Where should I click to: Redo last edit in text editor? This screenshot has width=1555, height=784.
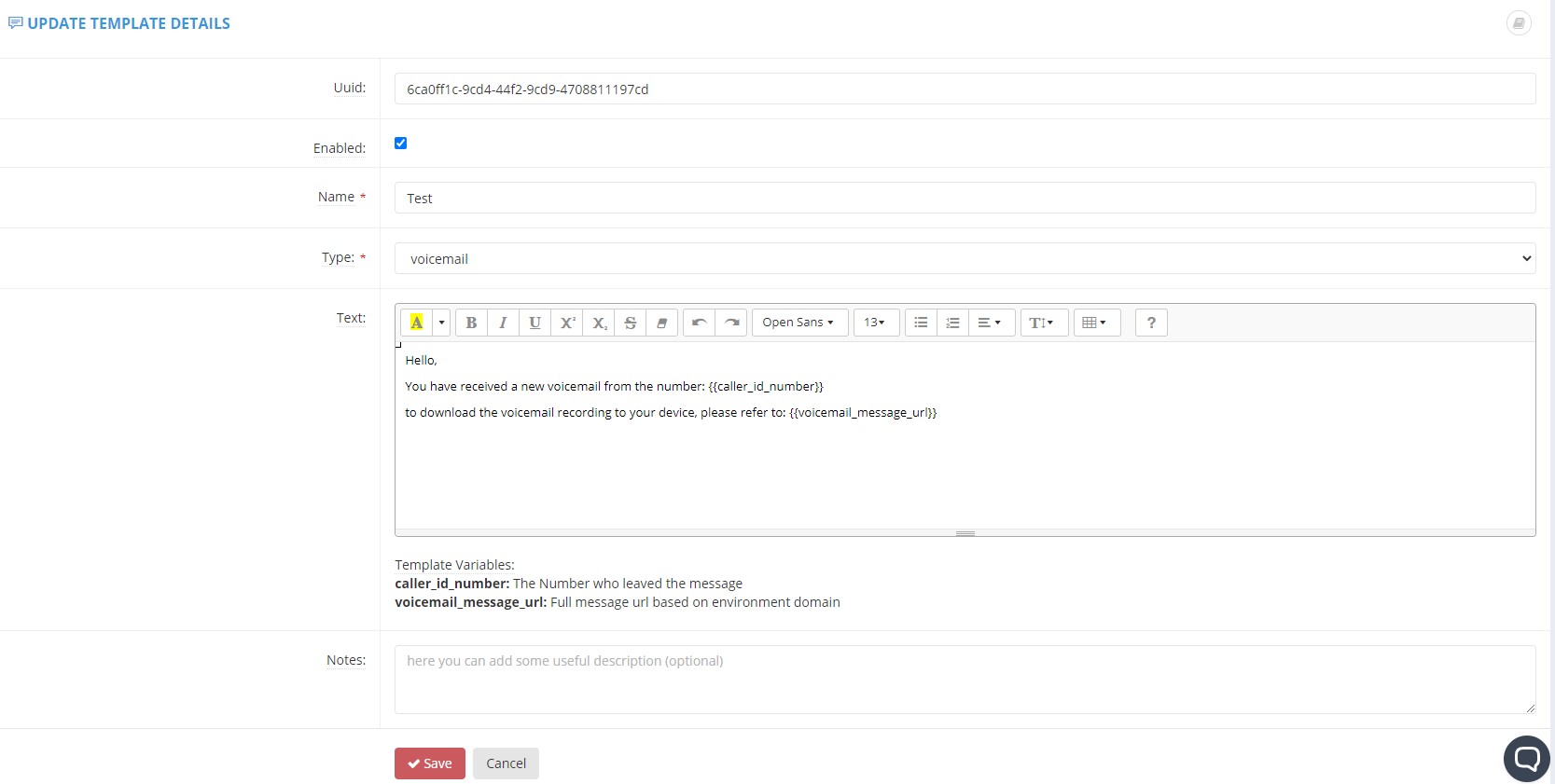(731, 323)
